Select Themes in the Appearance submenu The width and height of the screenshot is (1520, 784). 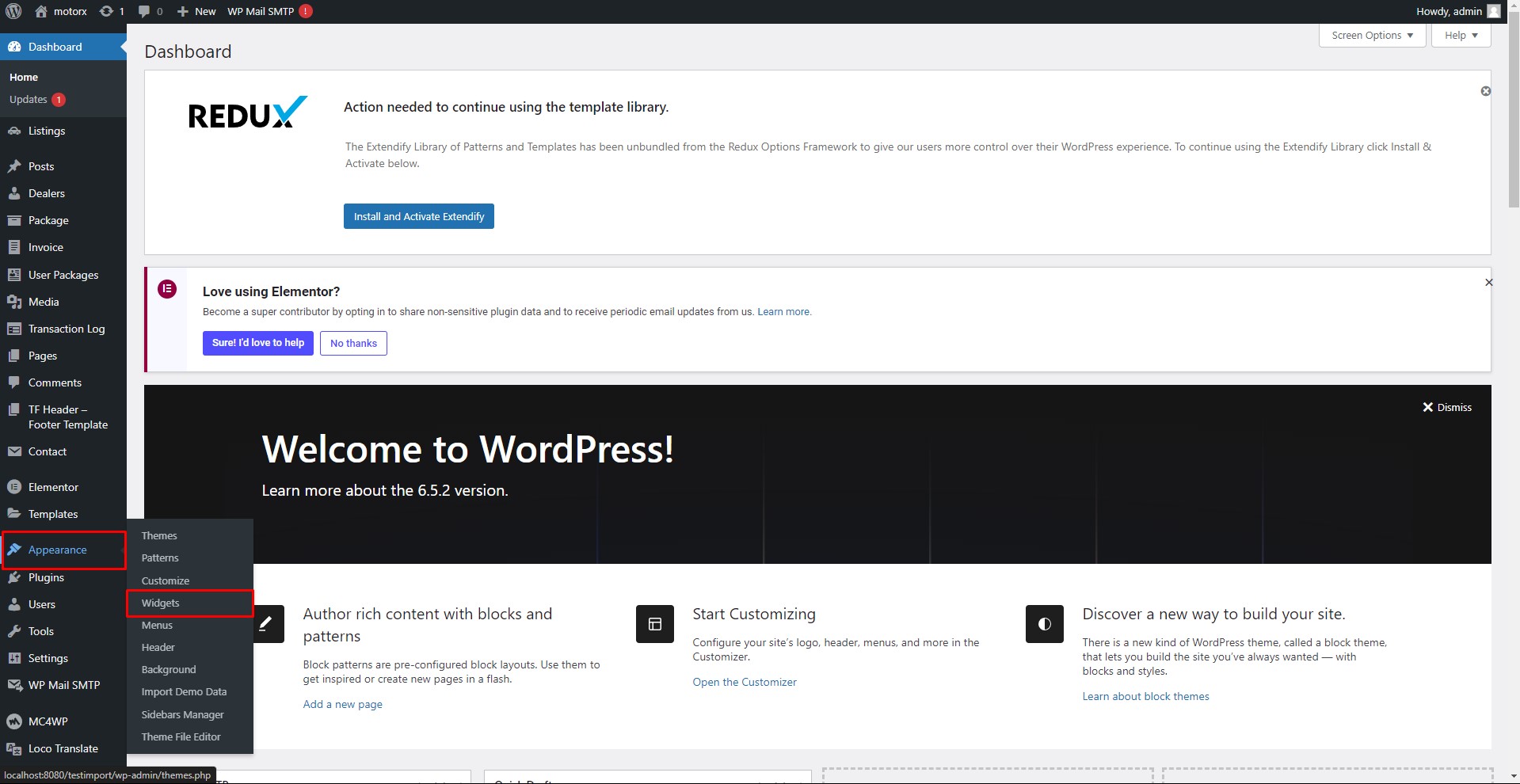[x=159, y=535]
